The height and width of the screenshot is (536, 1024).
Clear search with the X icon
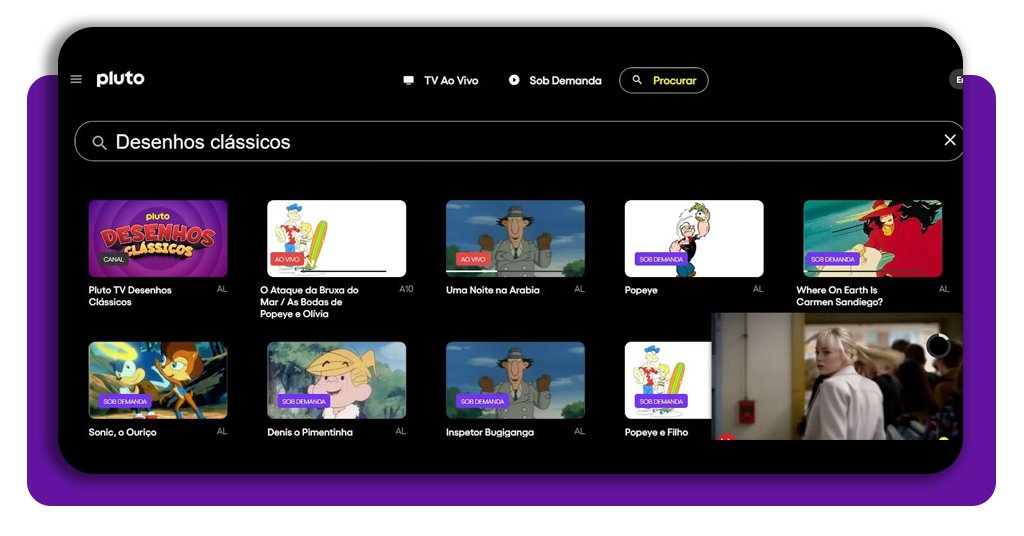pyautogui.click(x=950, y=140)
